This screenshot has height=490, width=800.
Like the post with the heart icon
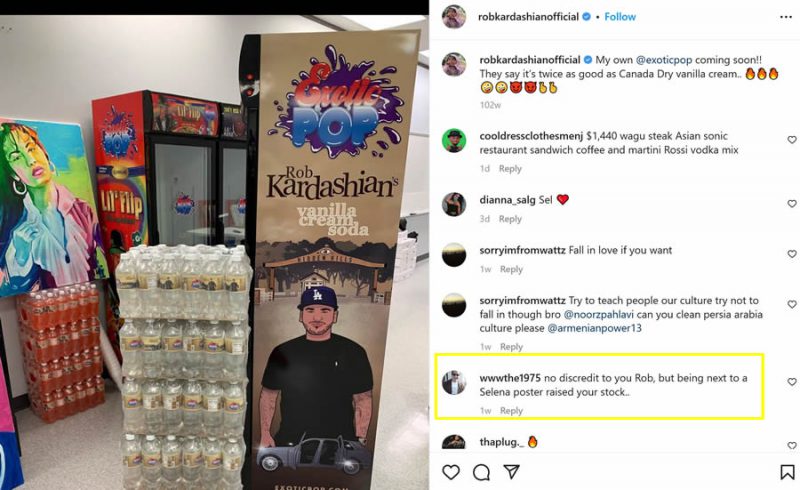[x=451, y=472]
